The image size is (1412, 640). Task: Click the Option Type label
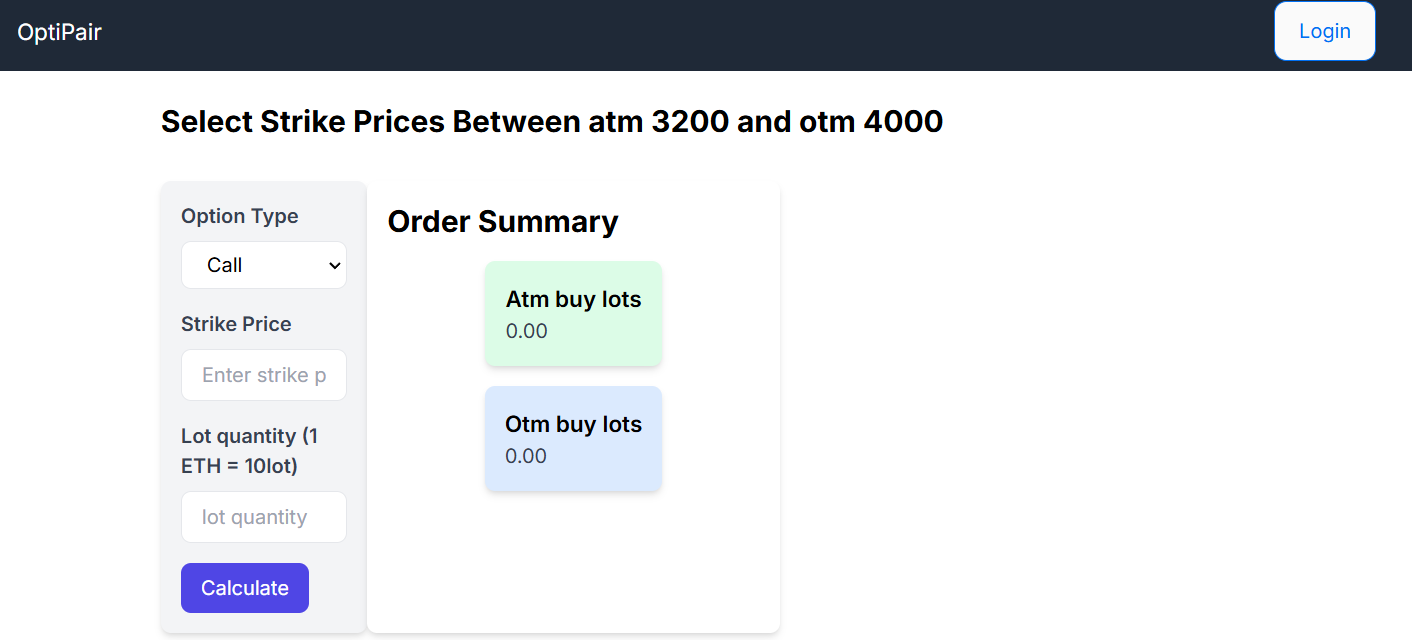(x=240, y=216)
